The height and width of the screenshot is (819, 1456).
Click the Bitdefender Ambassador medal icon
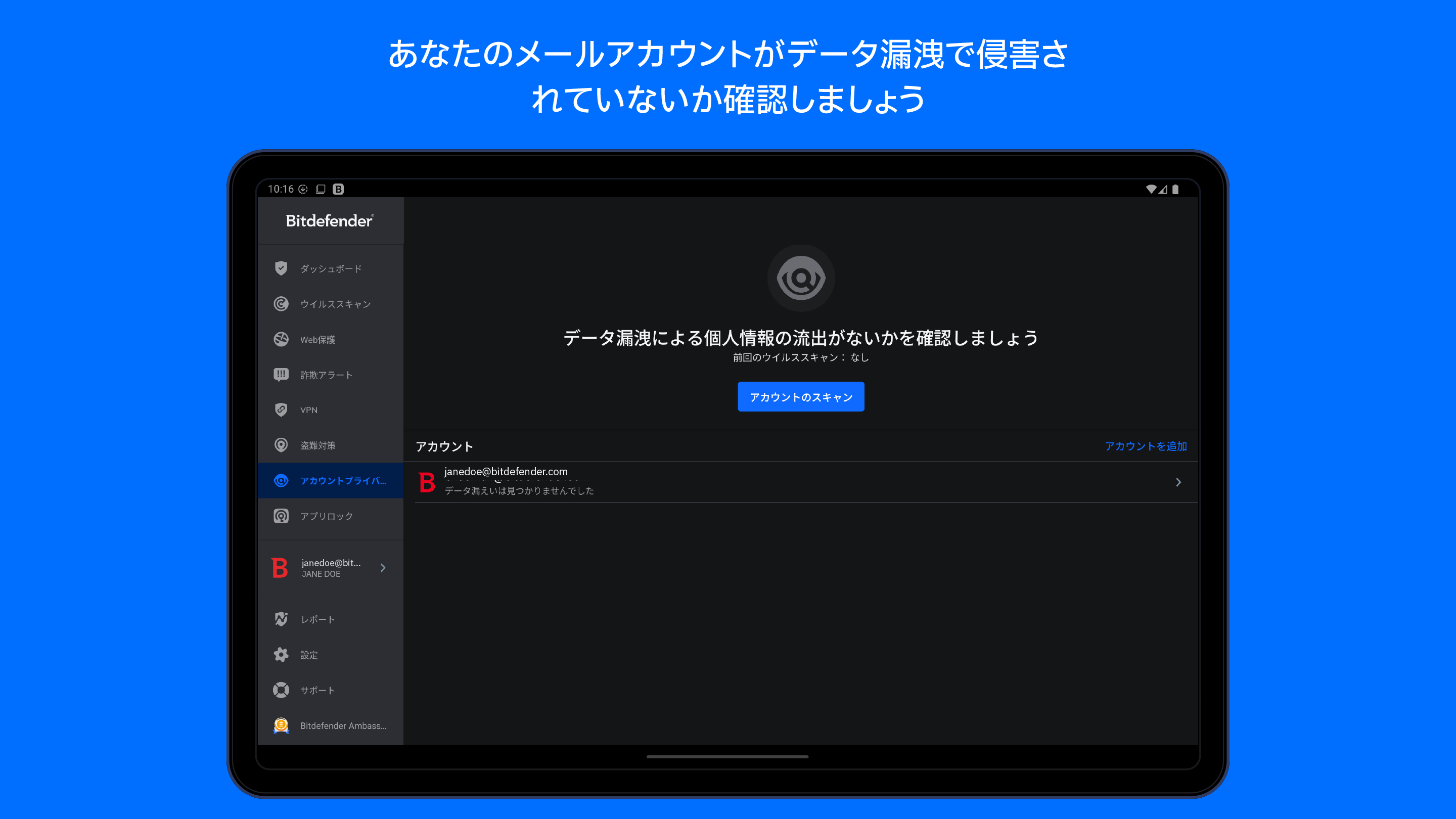pos(281,725)
